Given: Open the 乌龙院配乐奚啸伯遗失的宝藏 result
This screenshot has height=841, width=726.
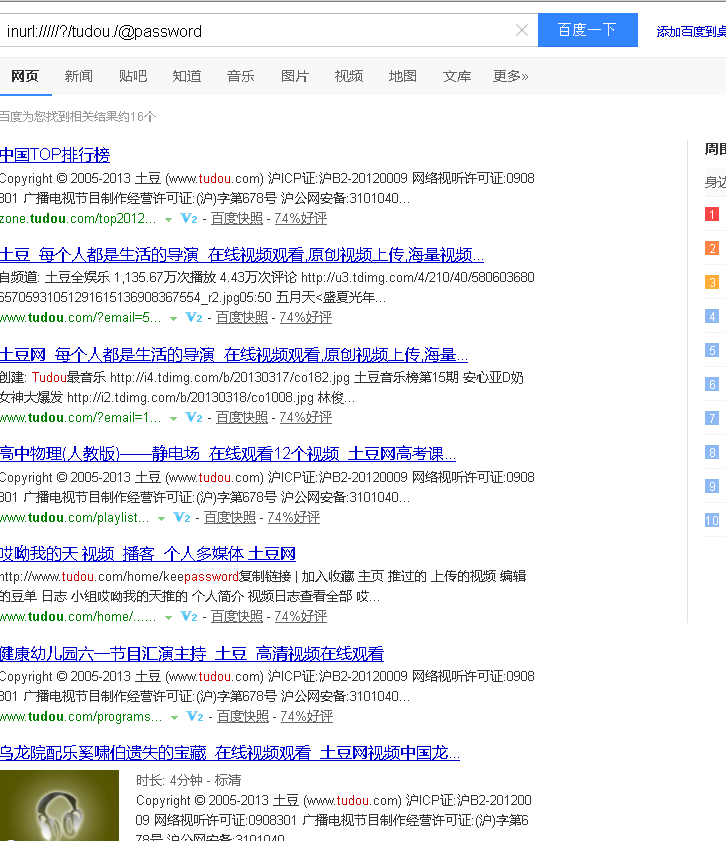Looking at the screenshot, I should click(230, 753).
